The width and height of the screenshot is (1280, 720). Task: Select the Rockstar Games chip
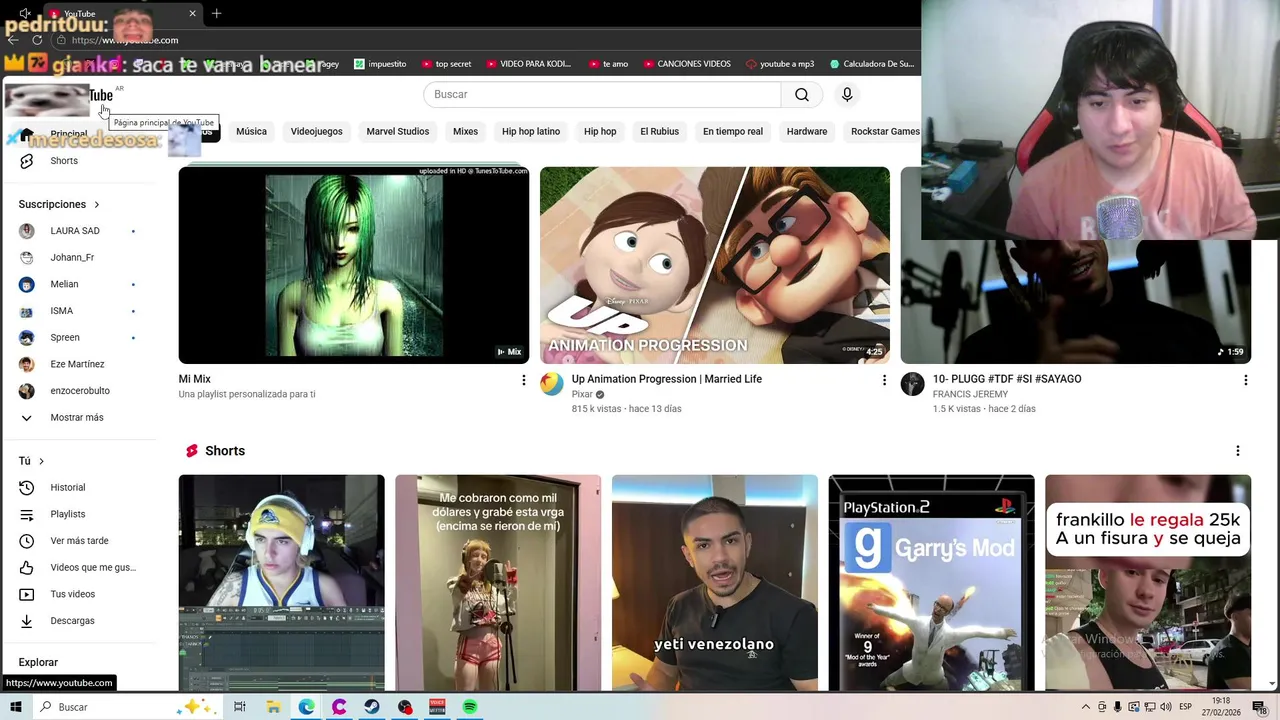pos(884,131)
